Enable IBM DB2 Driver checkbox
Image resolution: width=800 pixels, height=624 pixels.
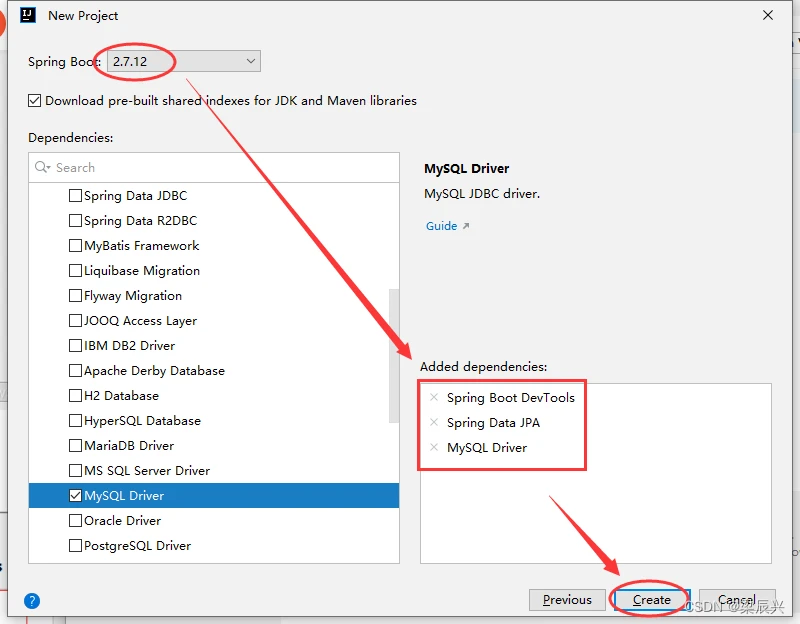click(x=75, y=345)
